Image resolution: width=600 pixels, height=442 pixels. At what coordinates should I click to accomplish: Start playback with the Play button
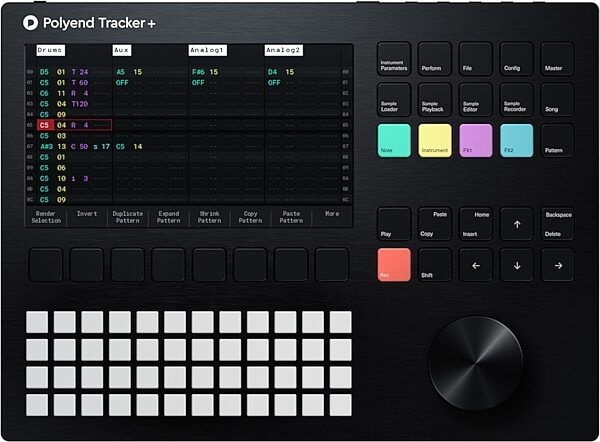(394, 224)
